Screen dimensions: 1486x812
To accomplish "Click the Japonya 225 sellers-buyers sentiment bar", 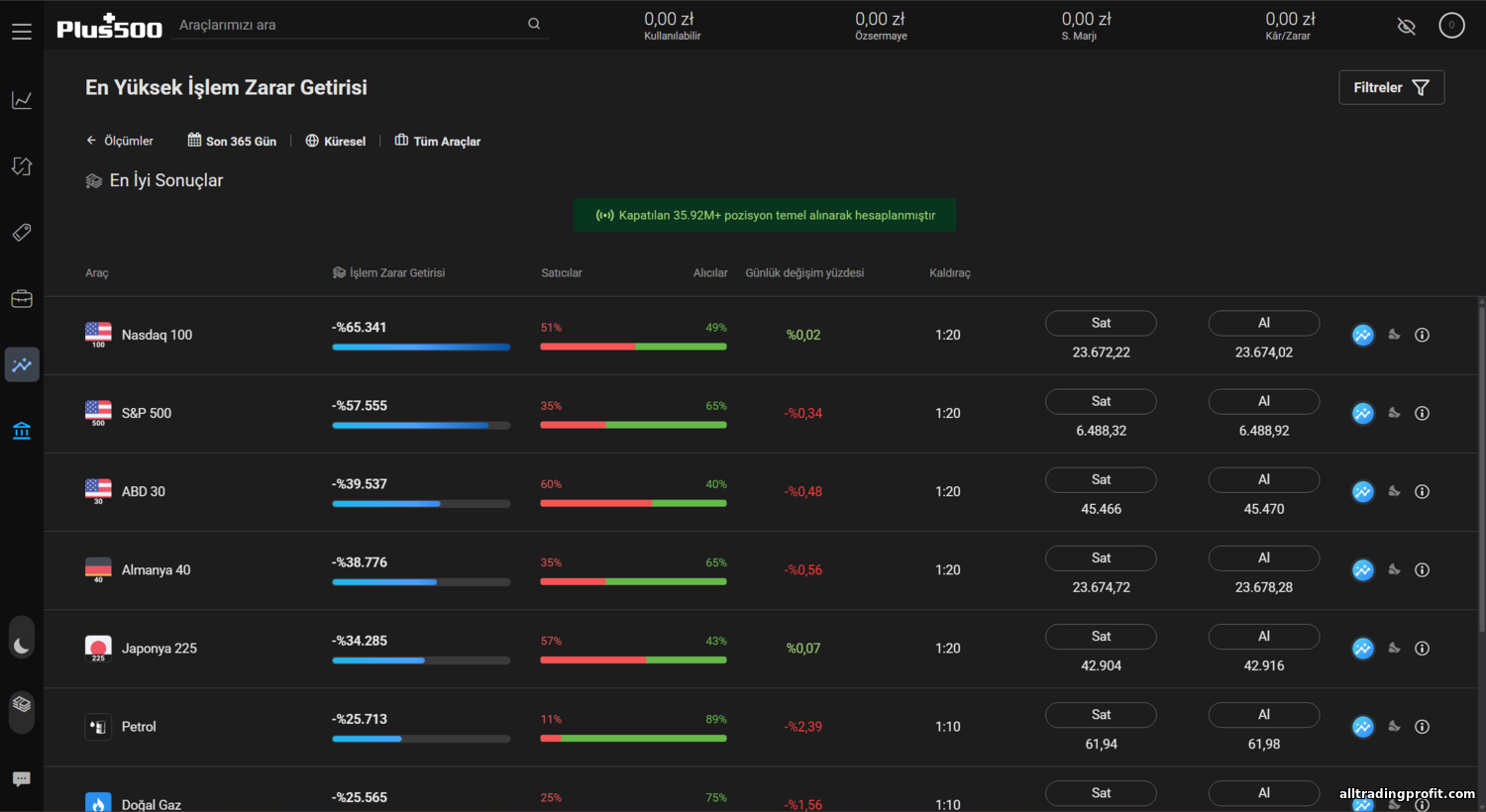I will (633, 660).
